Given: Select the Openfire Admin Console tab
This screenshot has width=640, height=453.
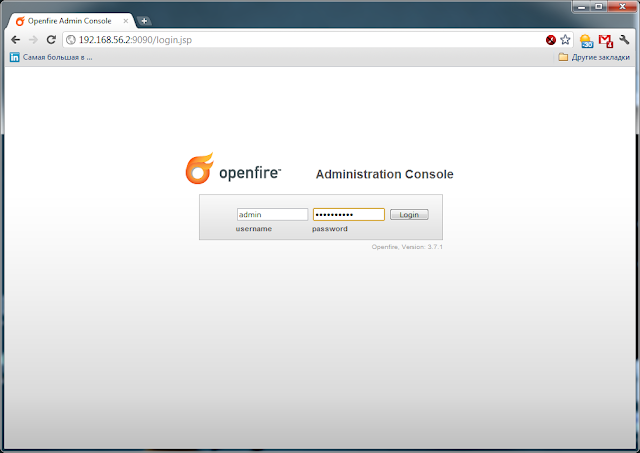Looking at the screenshot, I should click(70, 21).
